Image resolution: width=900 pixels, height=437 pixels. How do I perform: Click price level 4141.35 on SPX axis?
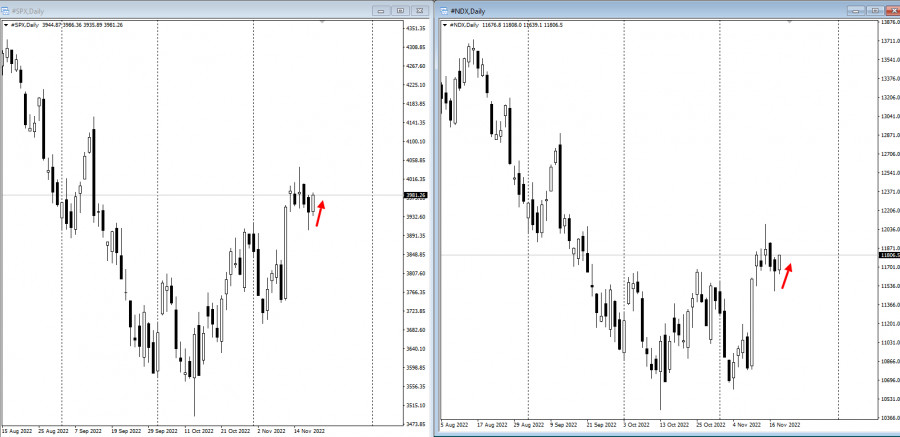pos(416,123)
